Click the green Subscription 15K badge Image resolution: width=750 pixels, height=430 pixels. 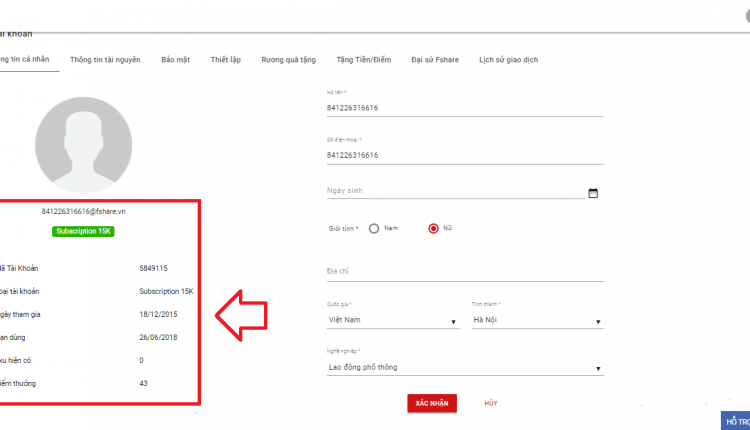point(83,232)
